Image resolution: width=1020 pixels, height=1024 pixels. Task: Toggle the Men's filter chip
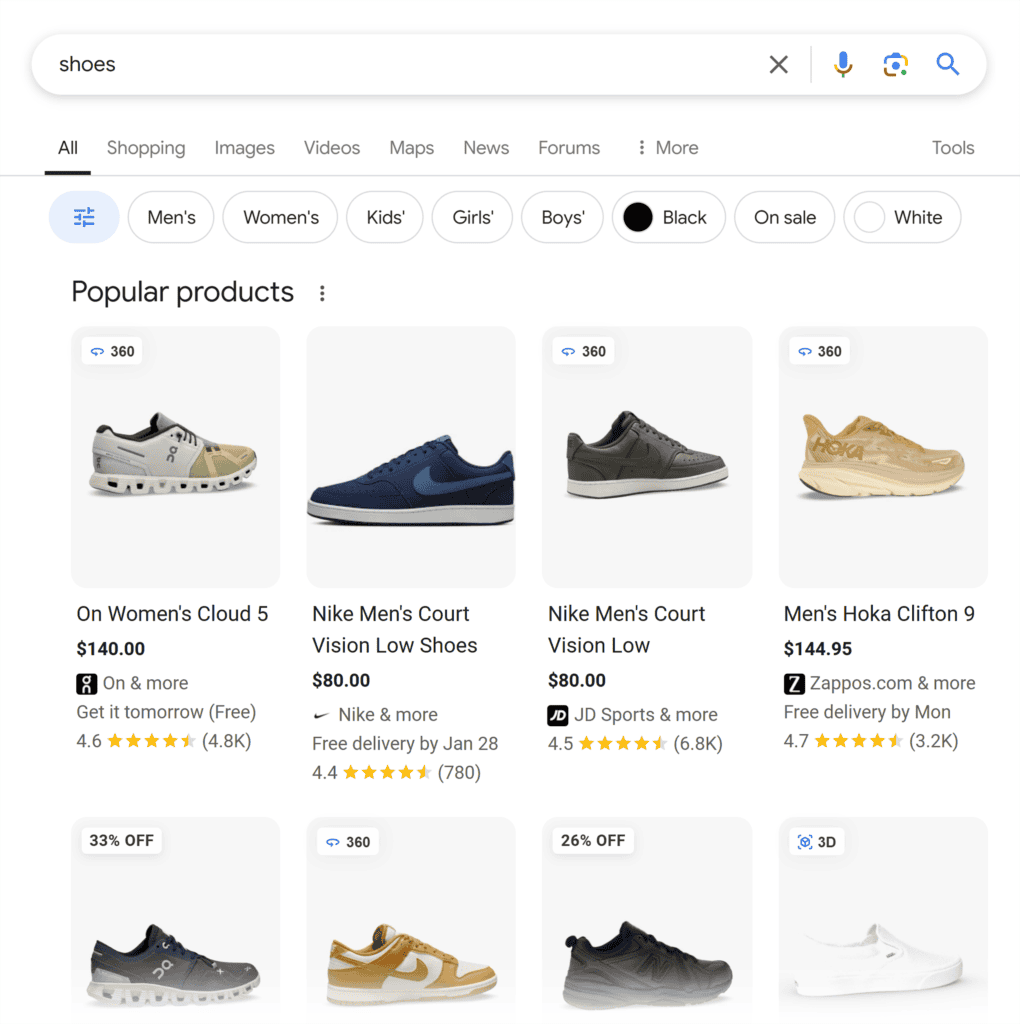[x=170, y=217]
